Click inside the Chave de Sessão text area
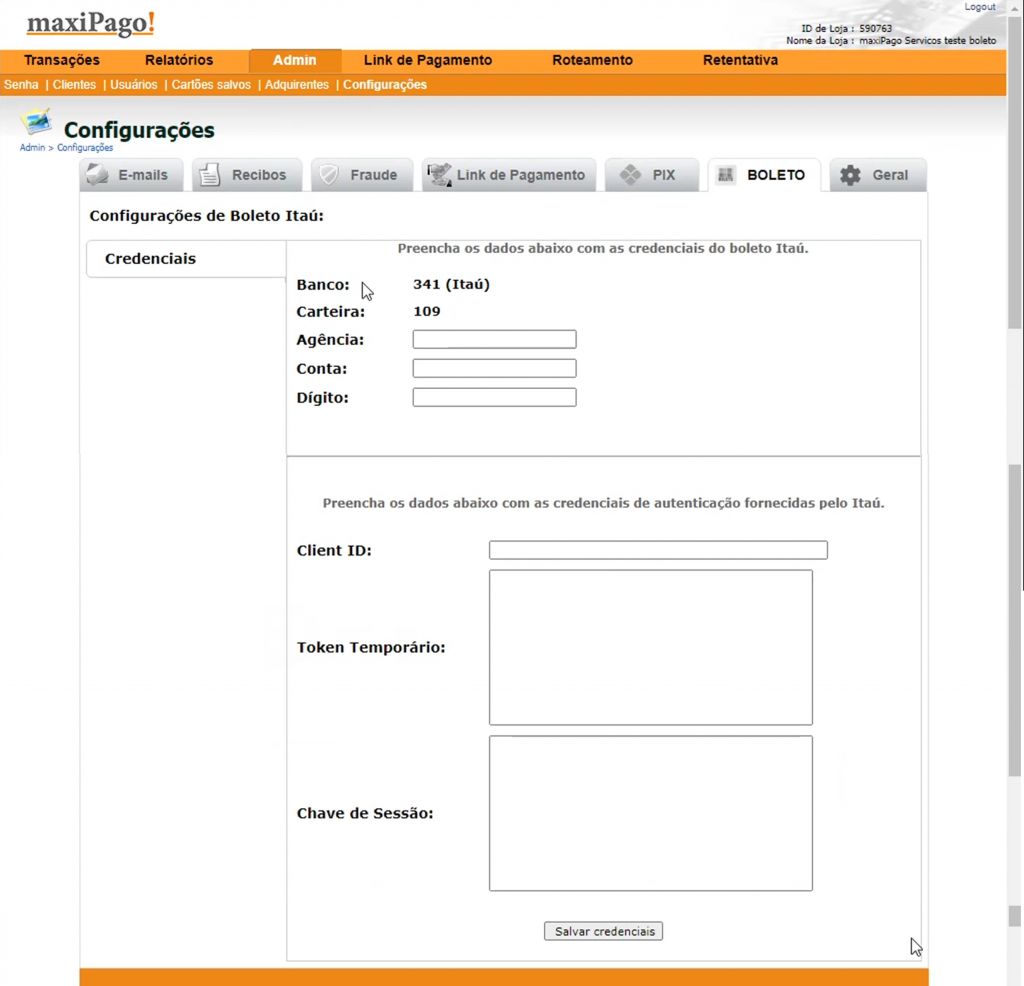This screenshot has width=1024, height=986. pyautogui.click(x=650, y=813)
